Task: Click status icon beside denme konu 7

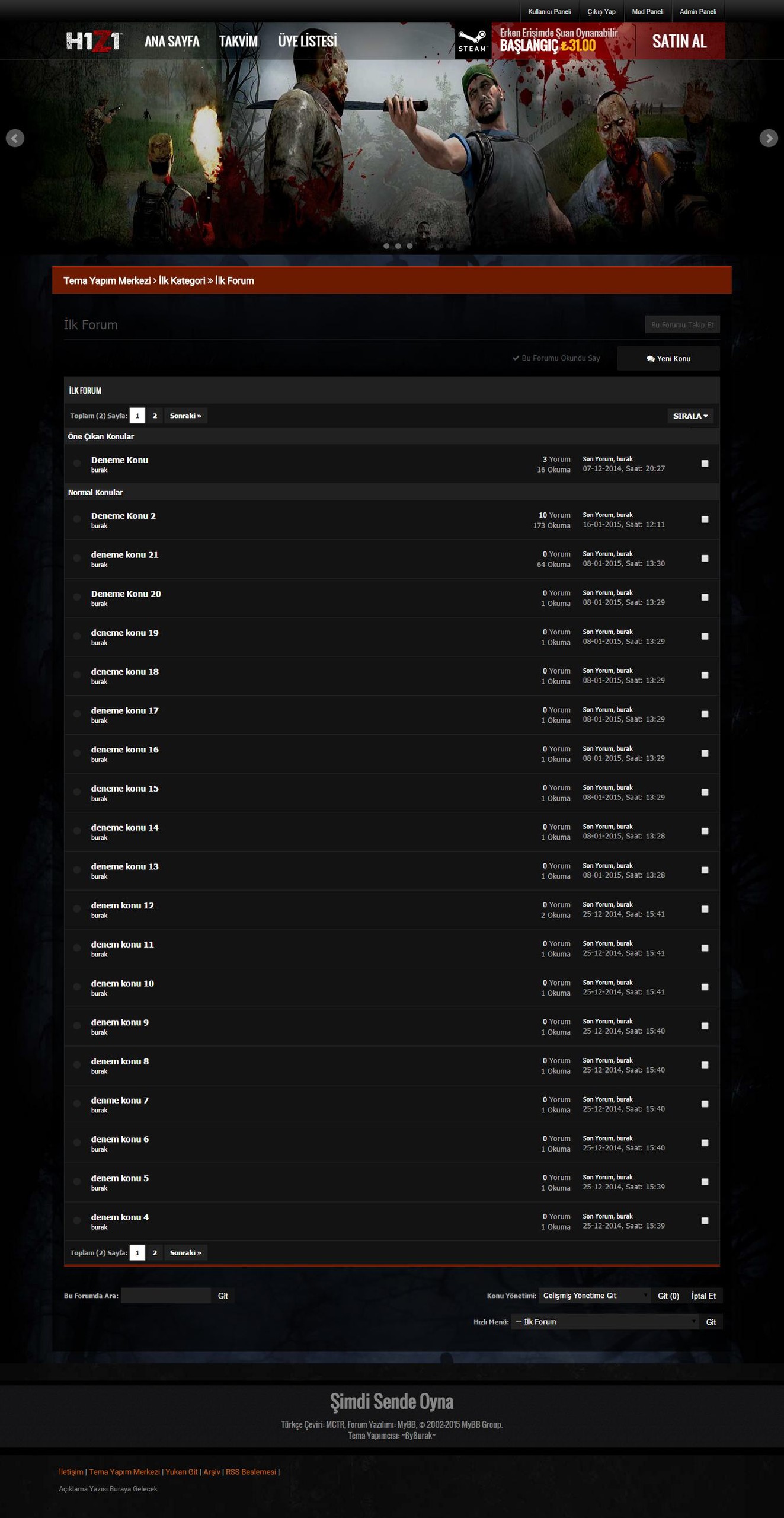Action: 77,1104
